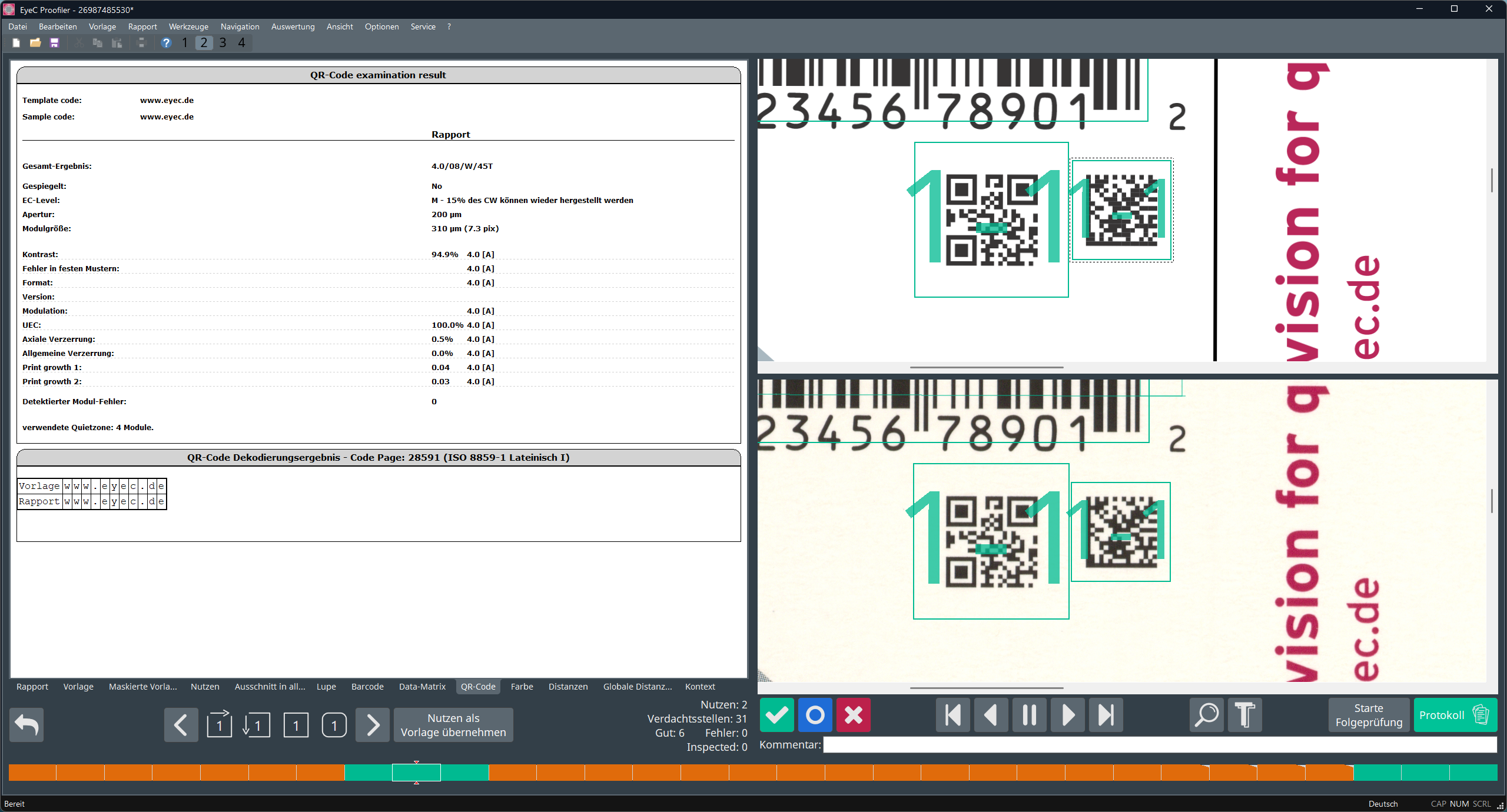Switch to layout 4 in the toolbar
Image resolution: width=1507 pixels, height=812 pixels.
[241, 43]
